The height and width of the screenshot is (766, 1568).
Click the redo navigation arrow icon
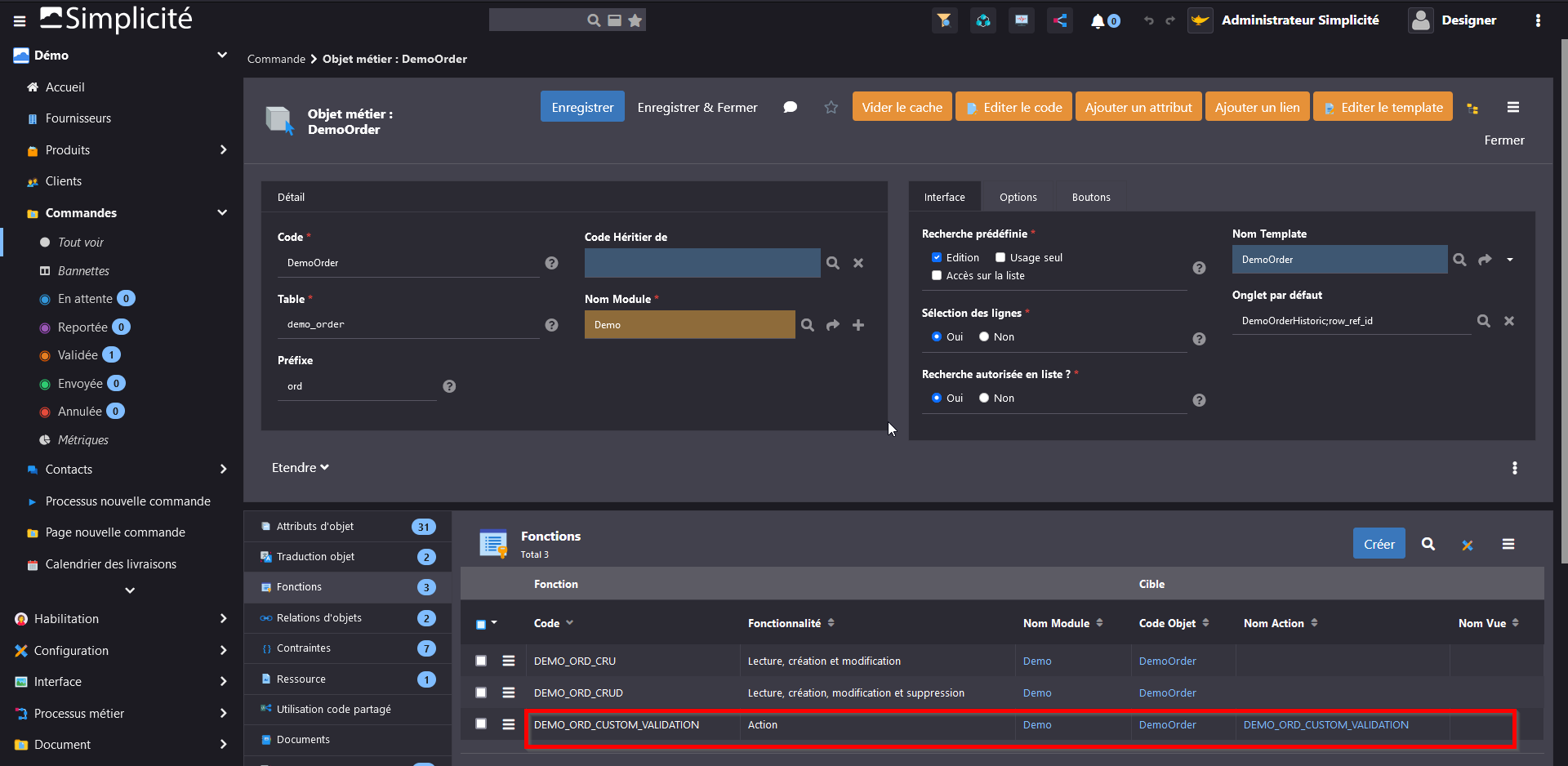point(1170,20)
